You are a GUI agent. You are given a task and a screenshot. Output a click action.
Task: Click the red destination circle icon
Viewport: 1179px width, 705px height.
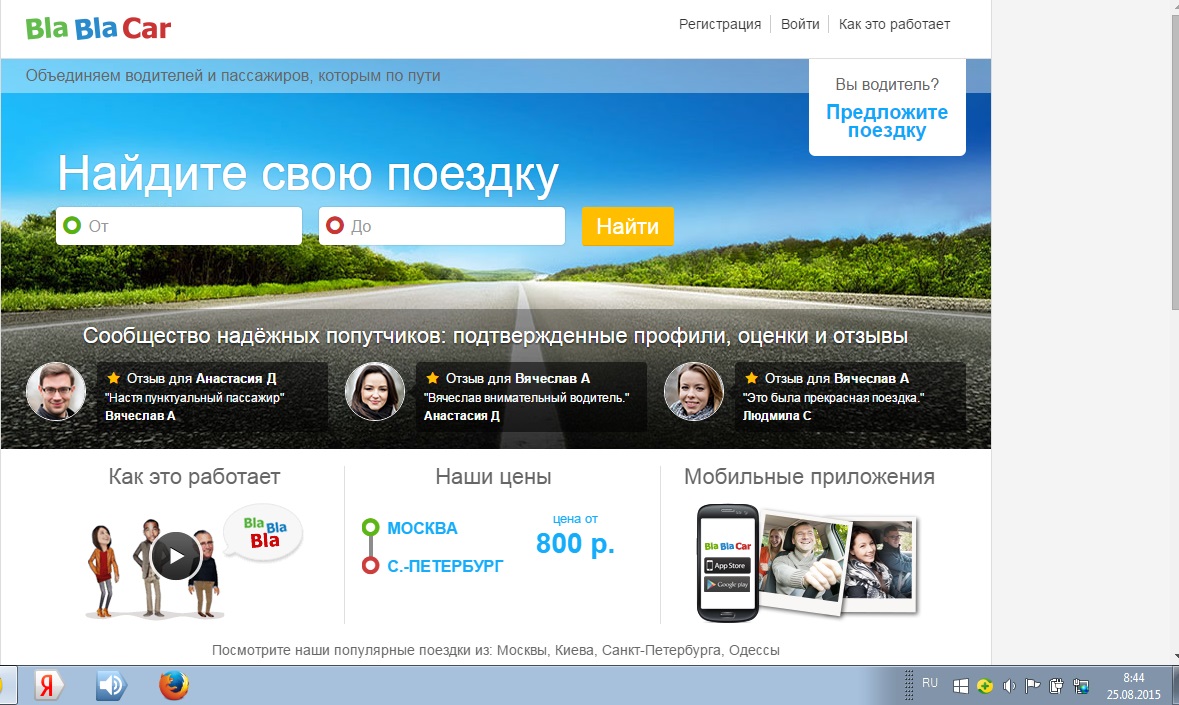point(335,225)
